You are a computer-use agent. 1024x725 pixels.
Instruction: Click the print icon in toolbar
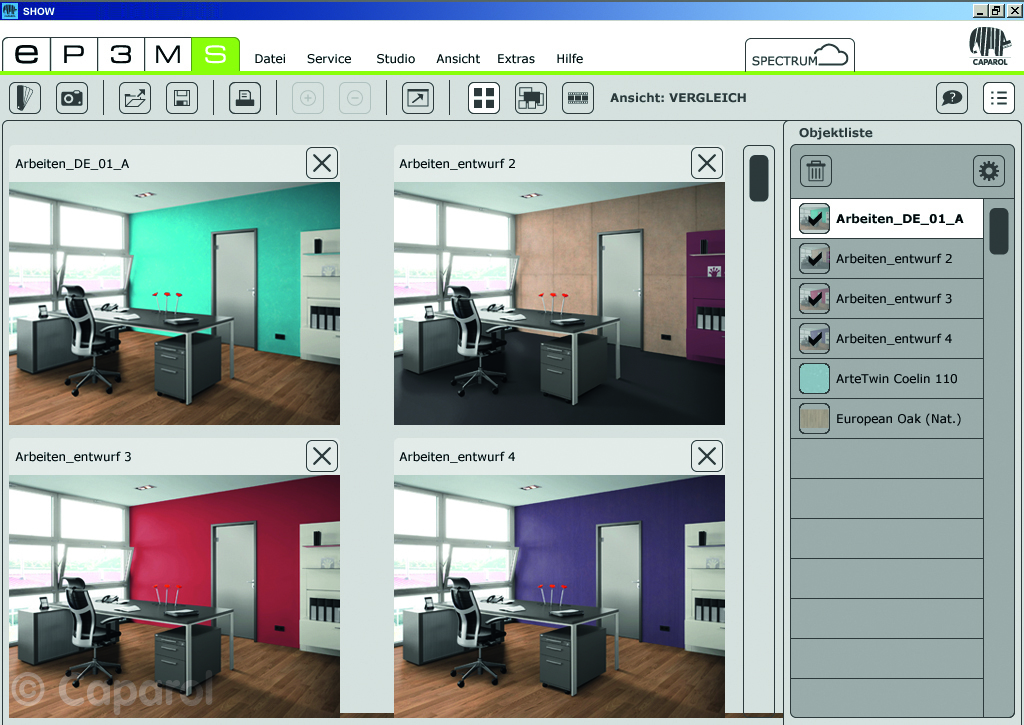coord(245,98)
